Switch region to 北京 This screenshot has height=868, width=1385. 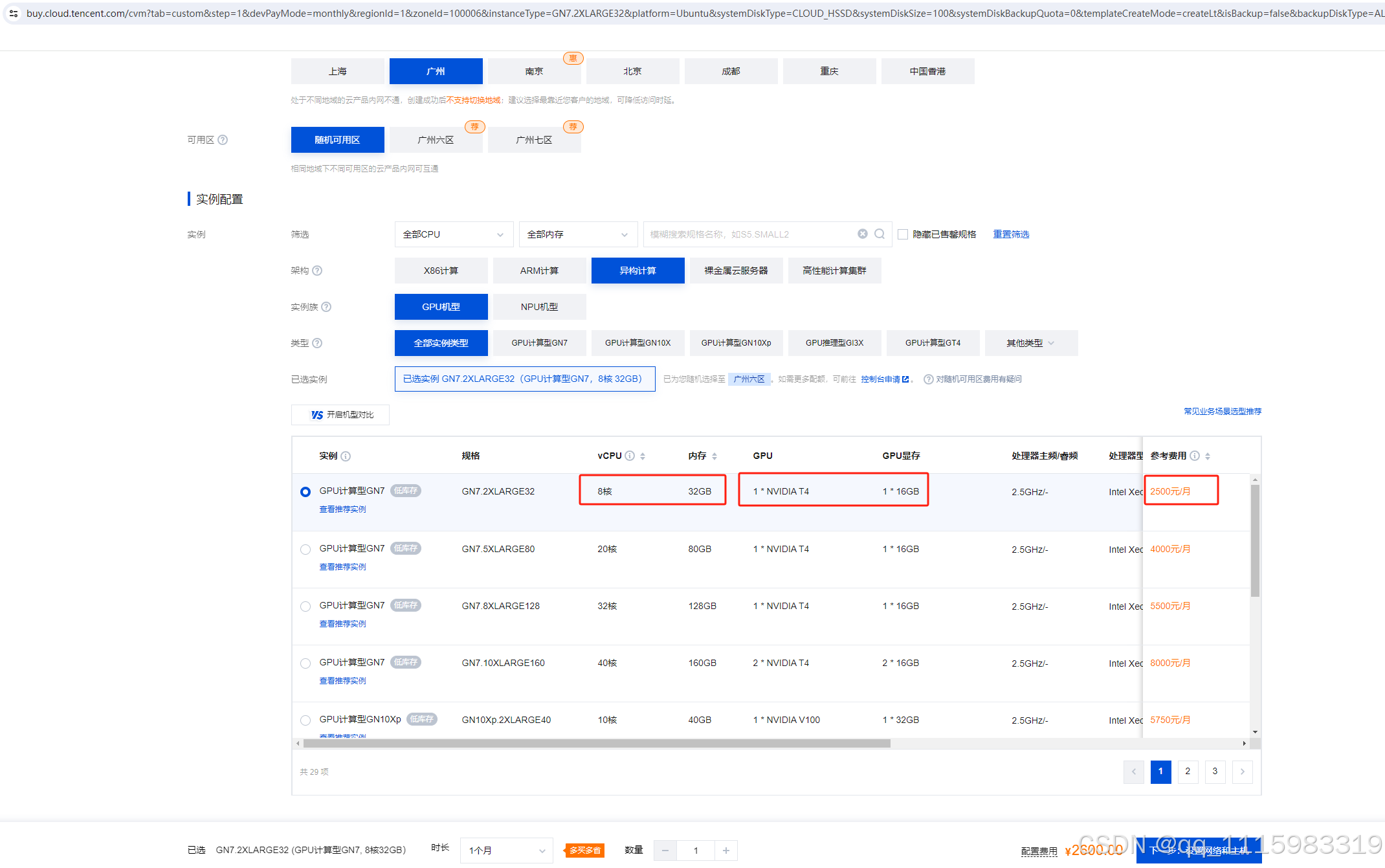point(632,71)
